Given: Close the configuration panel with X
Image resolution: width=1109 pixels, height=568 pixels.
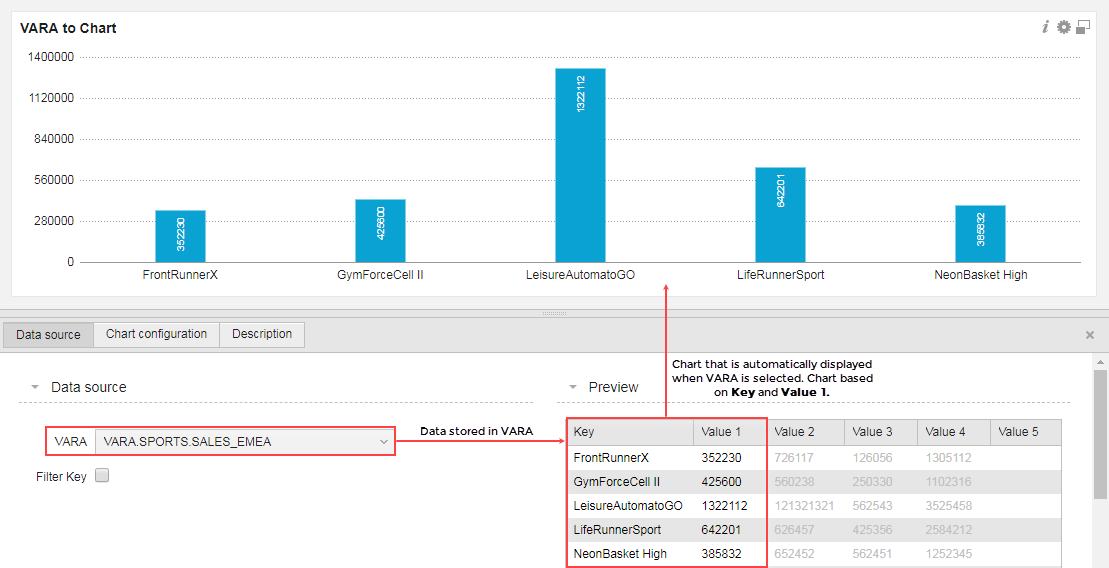Looking at the screenshot, I should 1090,335.
